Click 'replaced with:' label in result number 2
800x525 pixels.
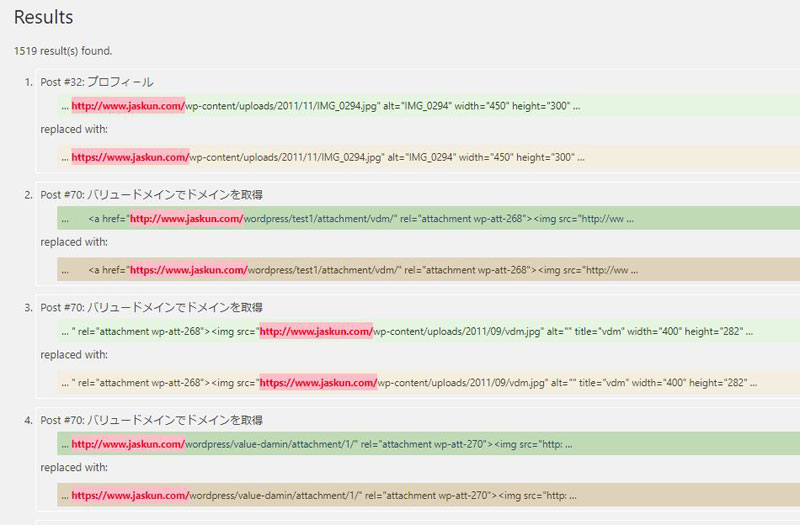(74, 242)
